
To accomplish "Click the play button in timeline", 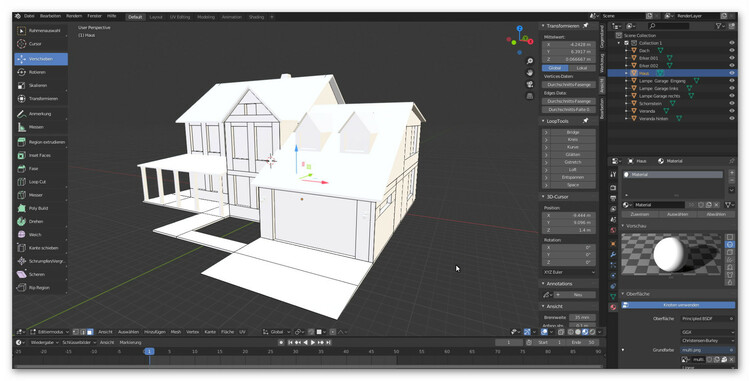I will (x=313, y=342).
